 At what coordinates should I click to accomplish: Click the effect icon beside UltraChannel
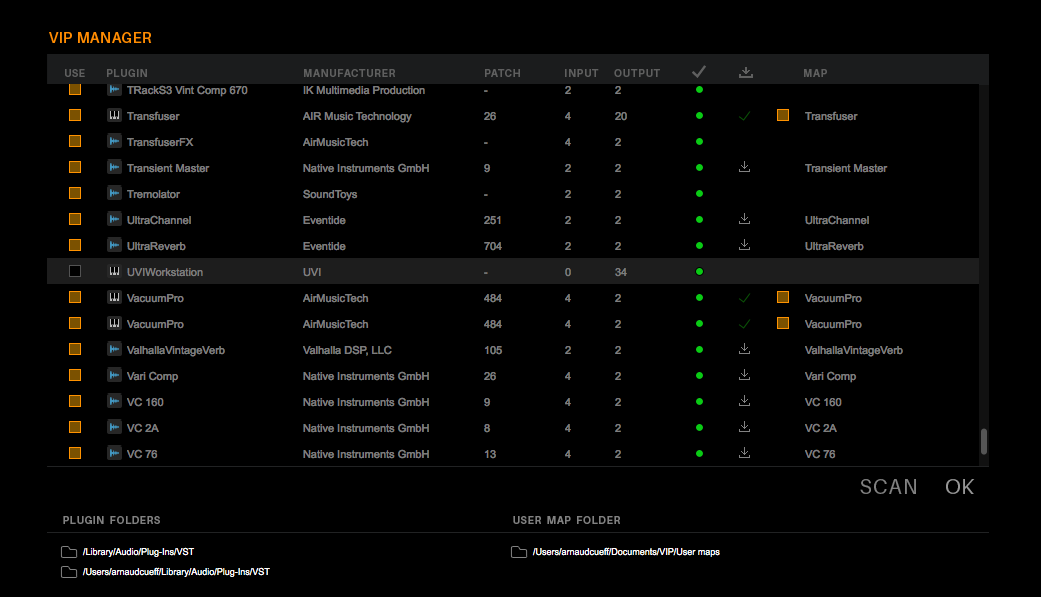pyautogui.click(x=114, y=219)
